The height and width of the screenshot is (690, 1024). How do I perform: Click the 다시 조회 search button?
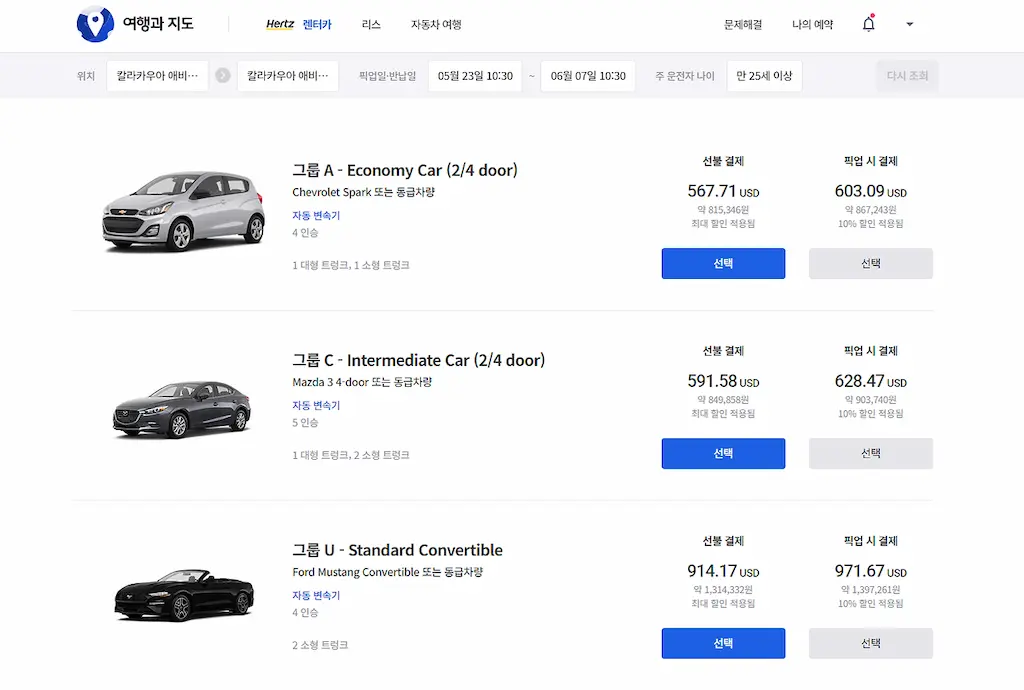pyautogui.click(x=906, y=75)
